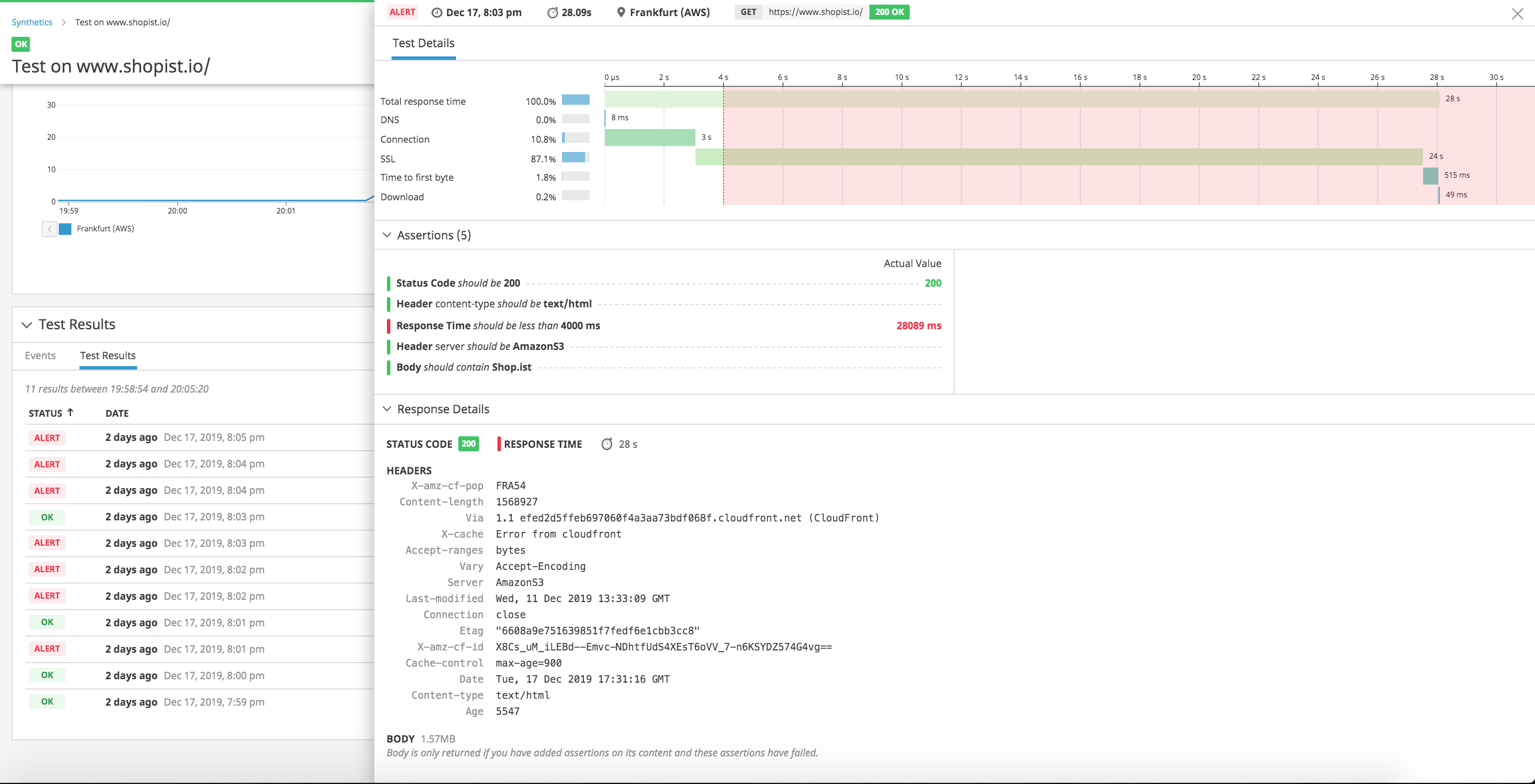Select the Body should contain Shop.ist assertion

pyautogui.click(x=664, y=367)
